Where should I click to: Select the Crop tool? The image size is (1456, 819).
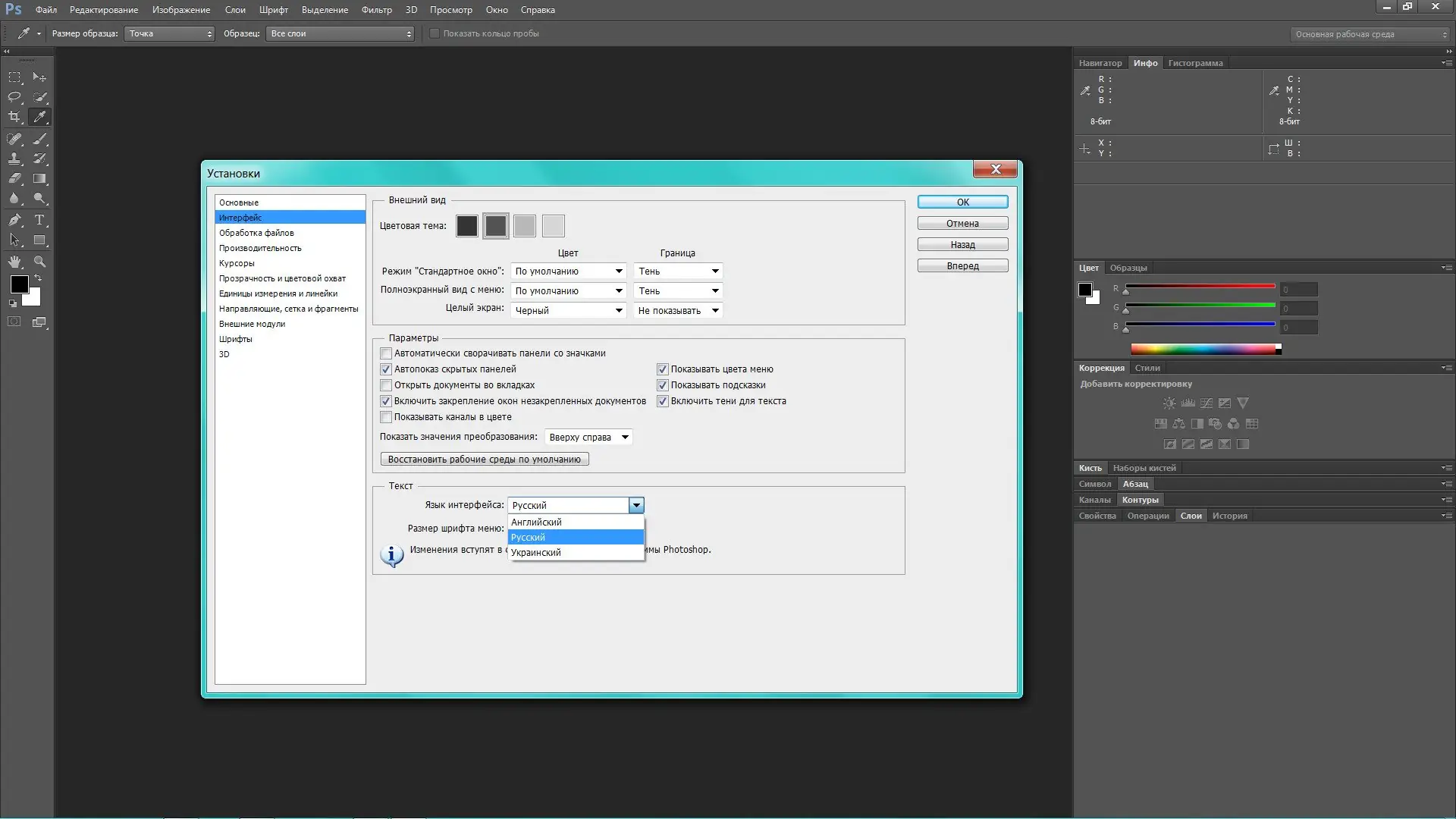click(x=14, y=117)
